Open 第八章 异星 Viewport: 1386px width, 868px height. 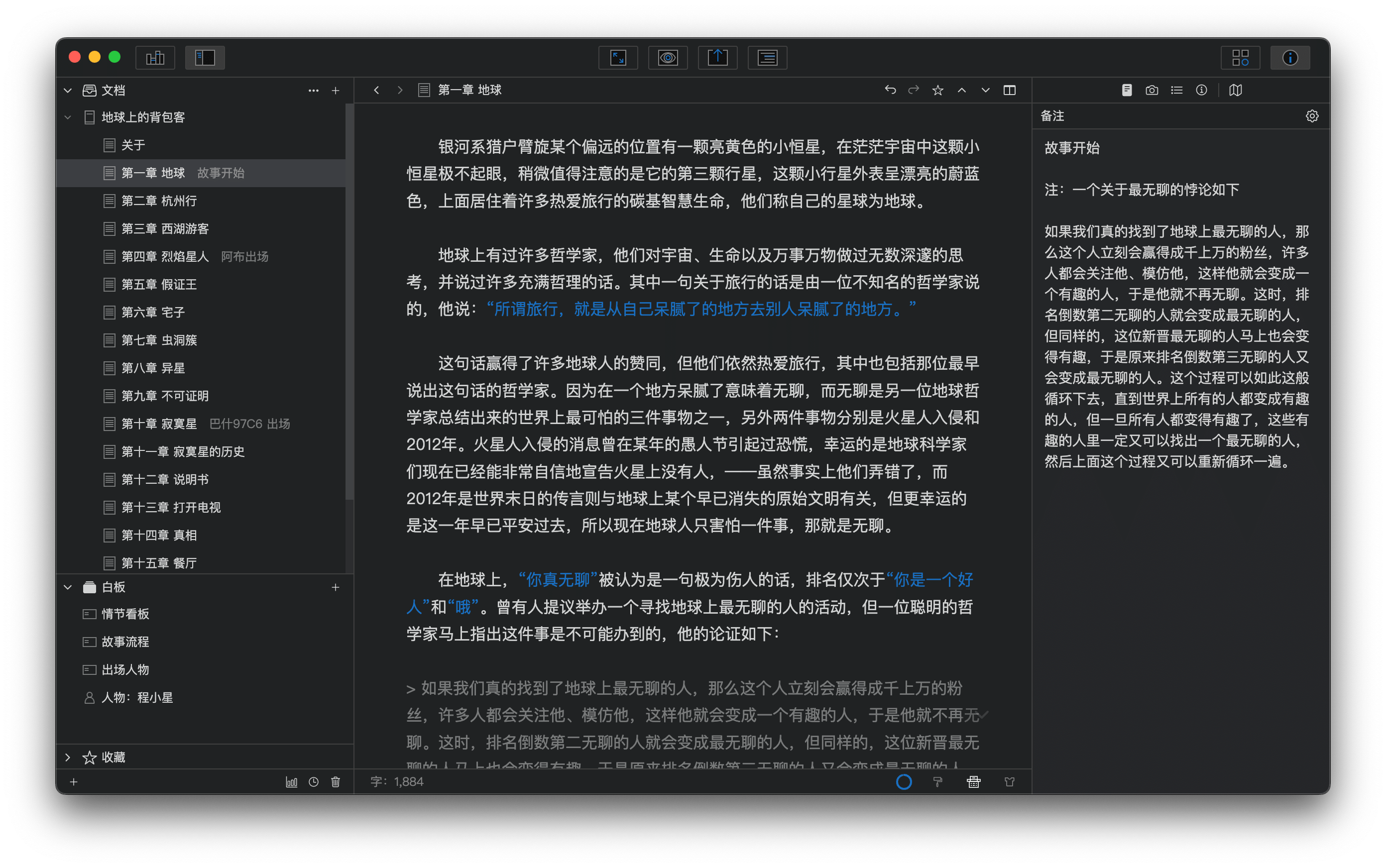coord(201,368)
